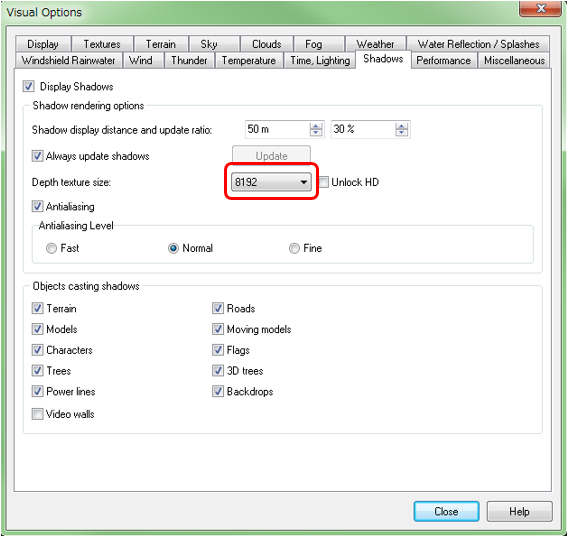Viewport: 567px width, 536px height.
Task: Click the Update shadows button
Action: click(271, 156)
